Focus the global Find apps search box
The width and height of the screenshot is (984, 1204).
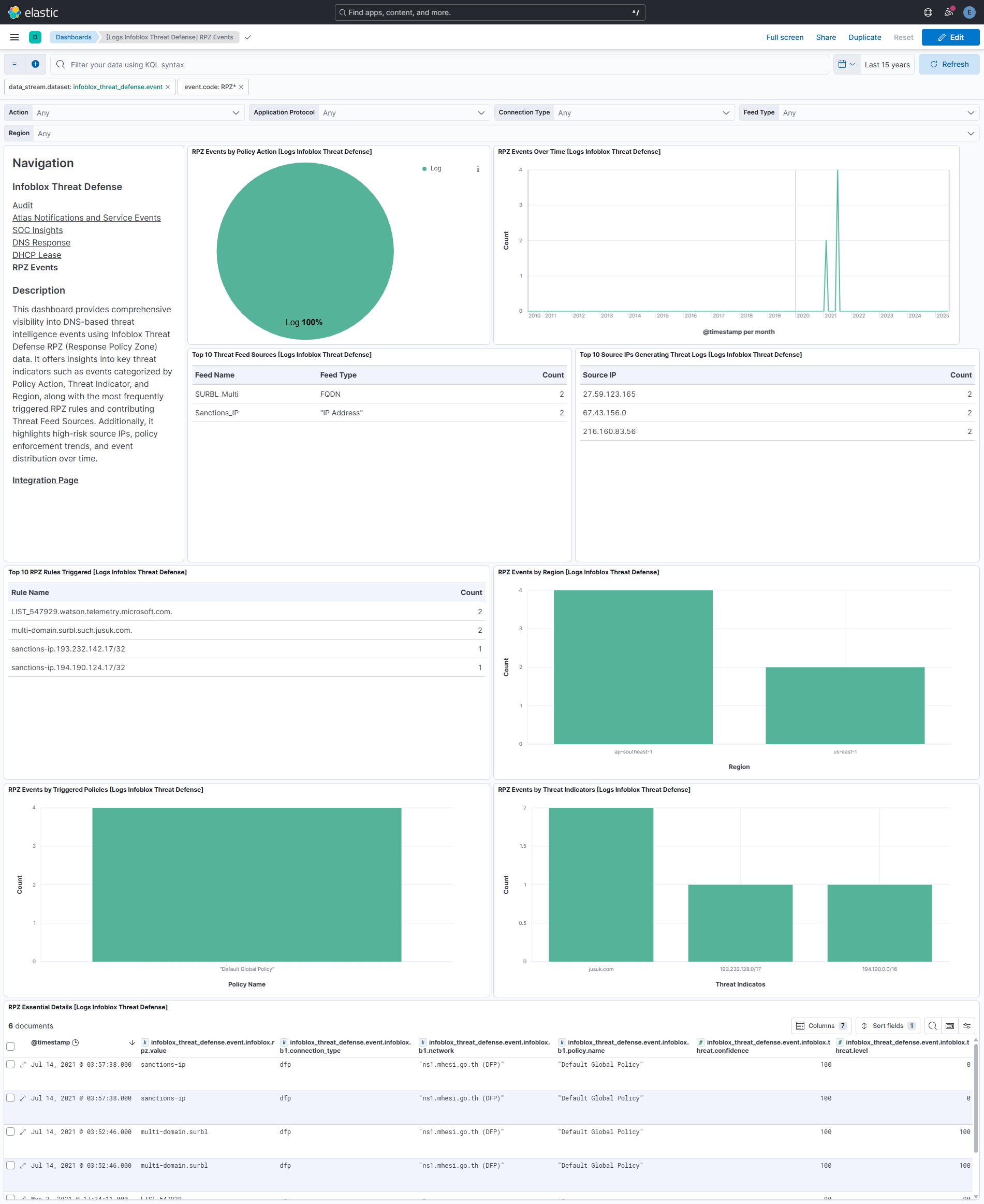[x=490, y=12]
